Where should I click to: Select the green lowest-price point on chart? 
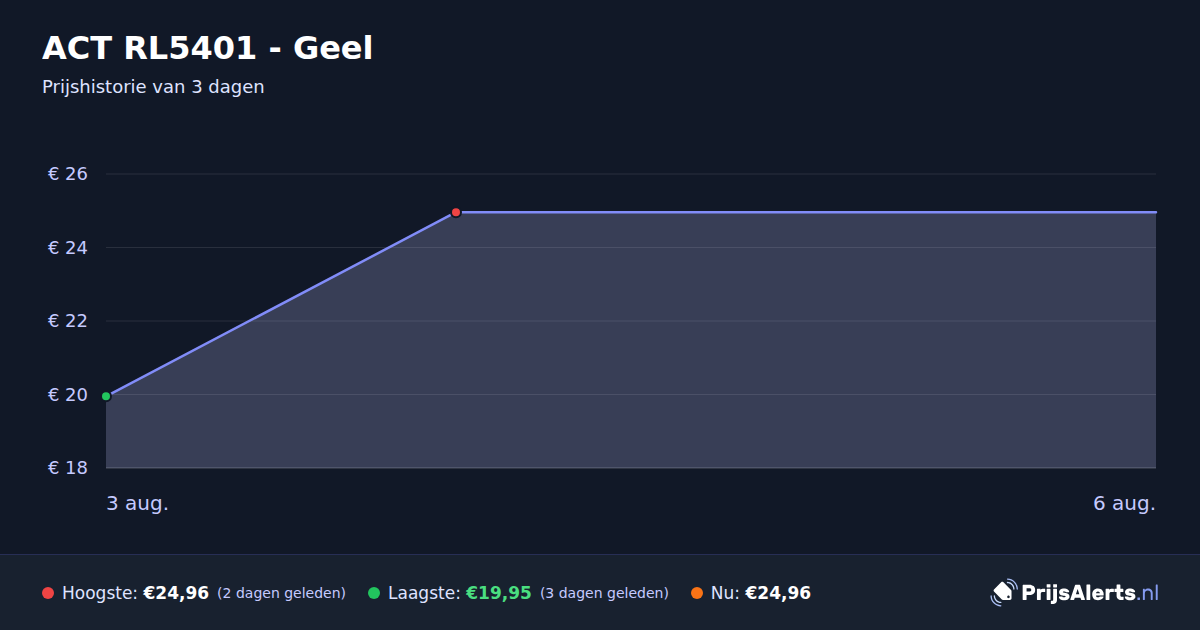coord(106,396)
